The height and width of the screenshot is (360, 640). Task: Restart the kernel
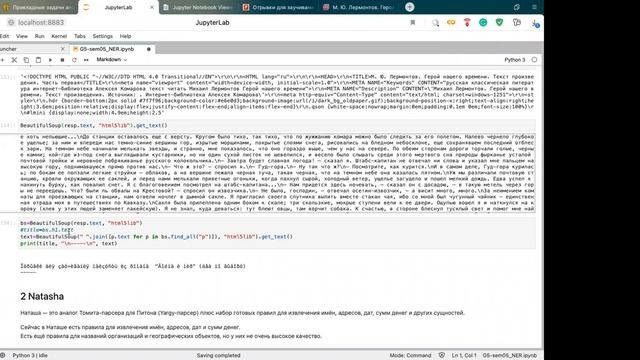pyautogui.click(x=74, y=60)
